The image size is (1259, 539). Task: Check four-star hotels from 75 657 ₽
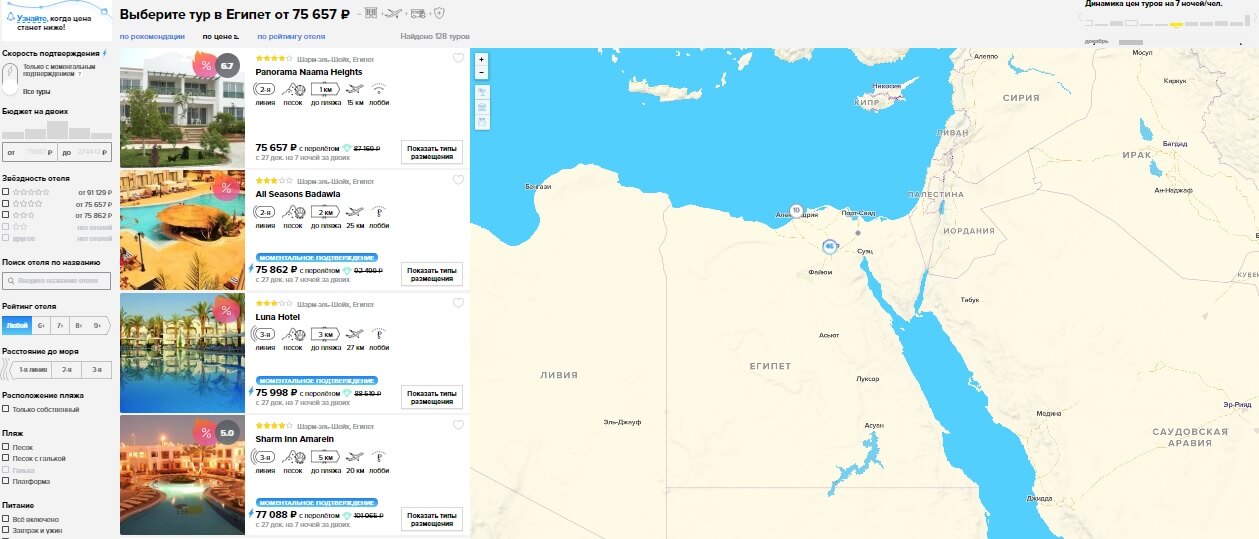(x=6, y=204)
